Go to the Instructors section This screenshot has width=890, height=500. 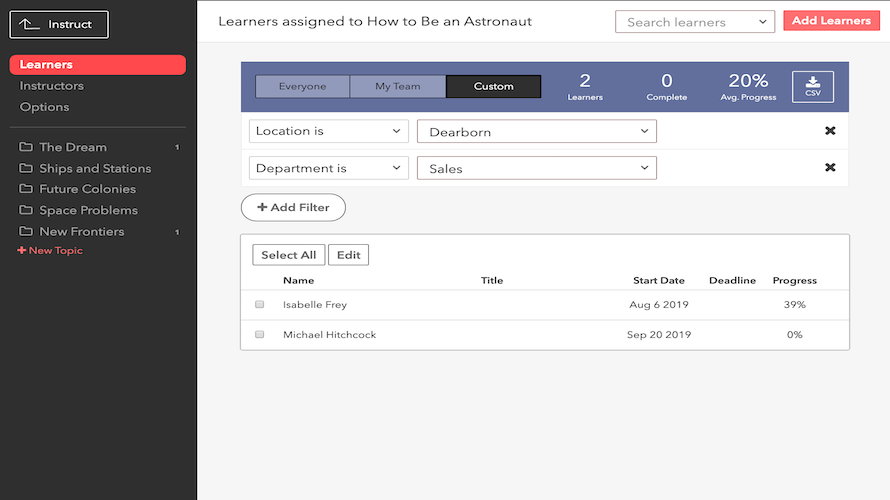(x=52, y=86)
